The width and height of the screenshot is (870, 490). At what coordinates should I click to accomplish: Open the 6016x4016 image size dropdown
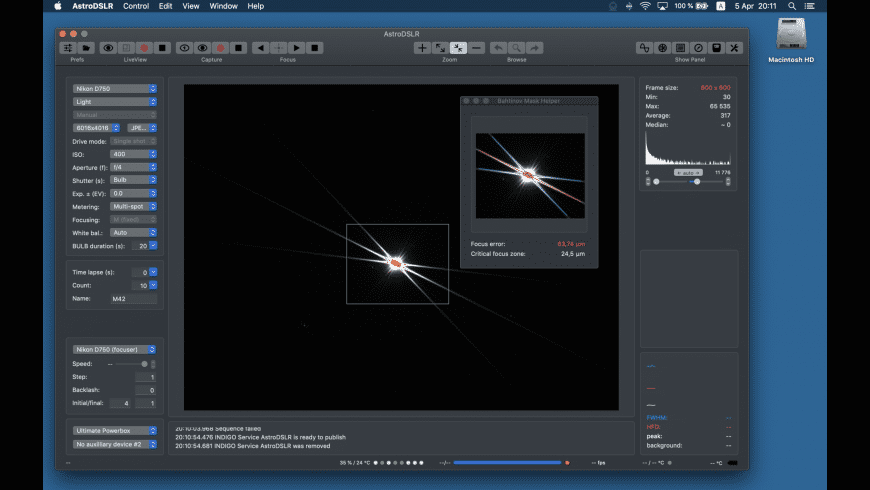point(96,128)
